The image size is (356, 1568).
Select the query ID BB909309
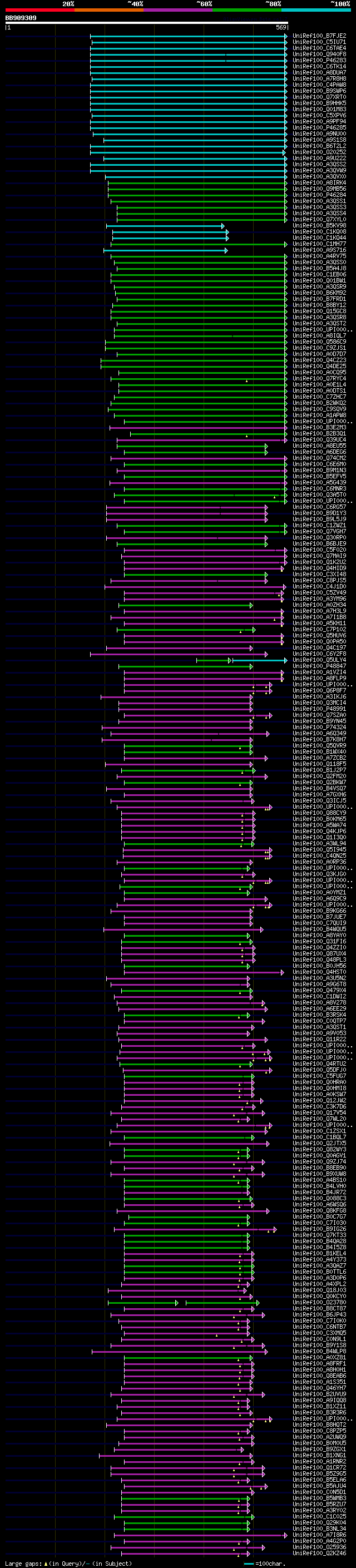[21, 18]
